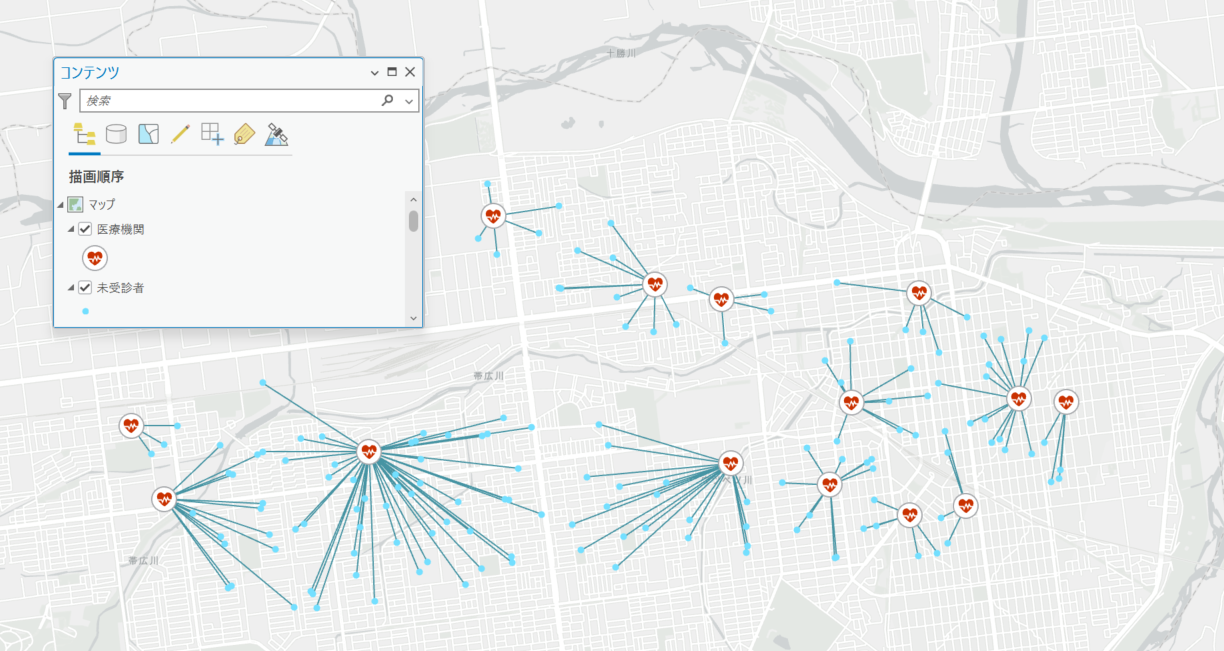Open List By Editing pencil icon
1224x651 pixels.
pyautogui.click(x=180, y=134)
